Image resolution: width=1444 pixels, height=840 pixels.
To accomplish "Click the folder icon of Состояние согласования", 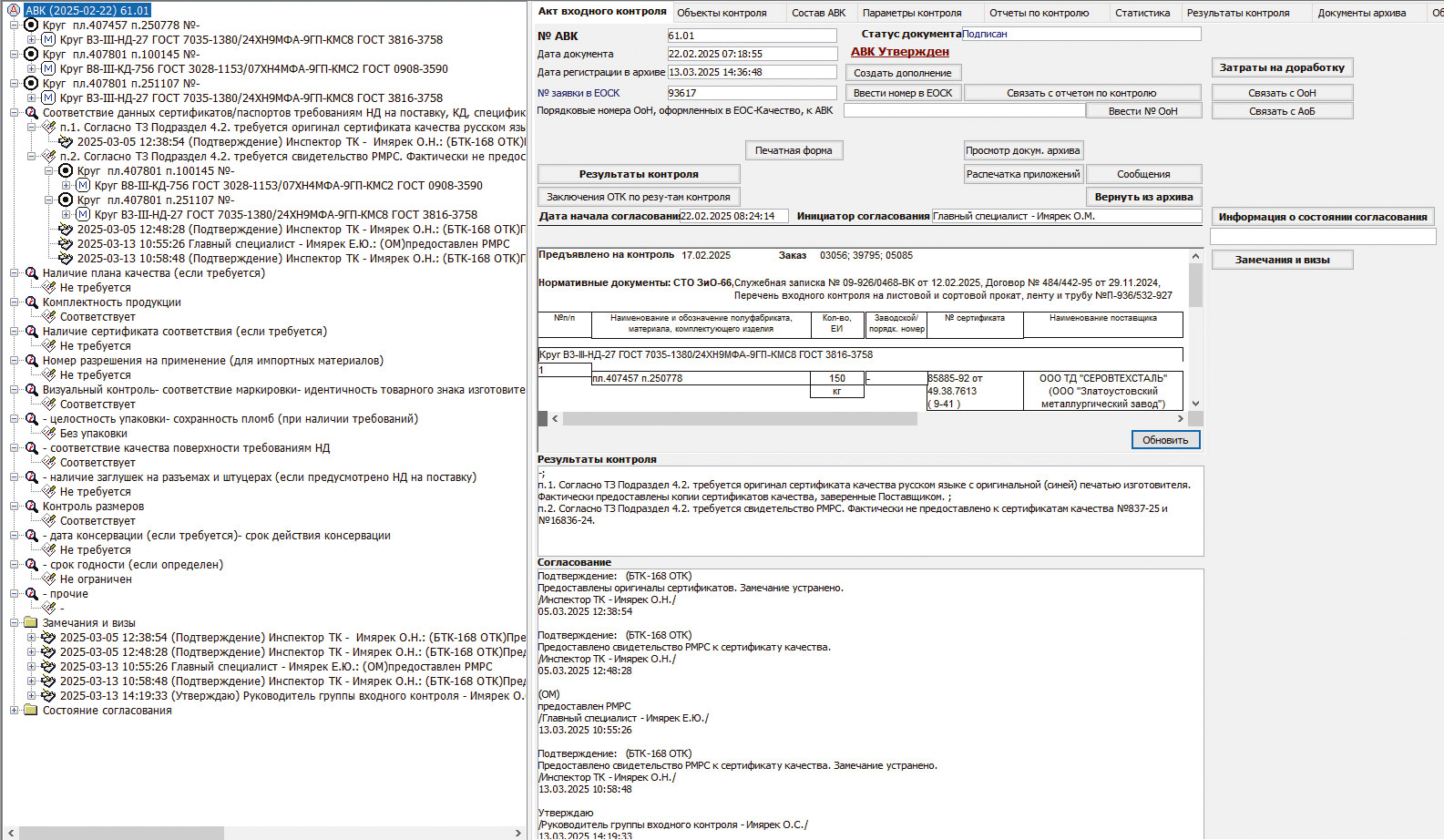I will tap(31, 711).
